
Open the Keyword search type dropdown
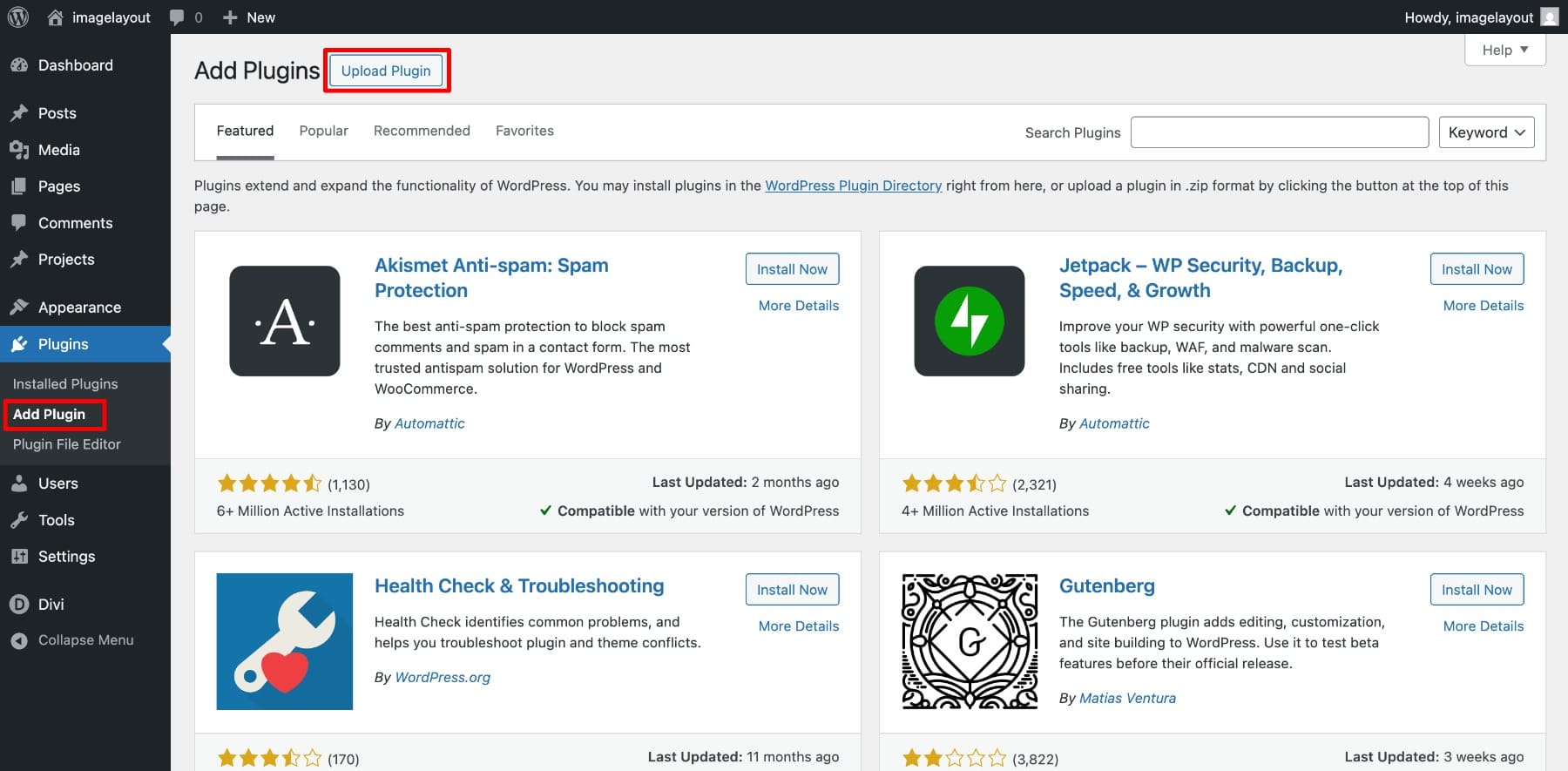[1486, 132]
